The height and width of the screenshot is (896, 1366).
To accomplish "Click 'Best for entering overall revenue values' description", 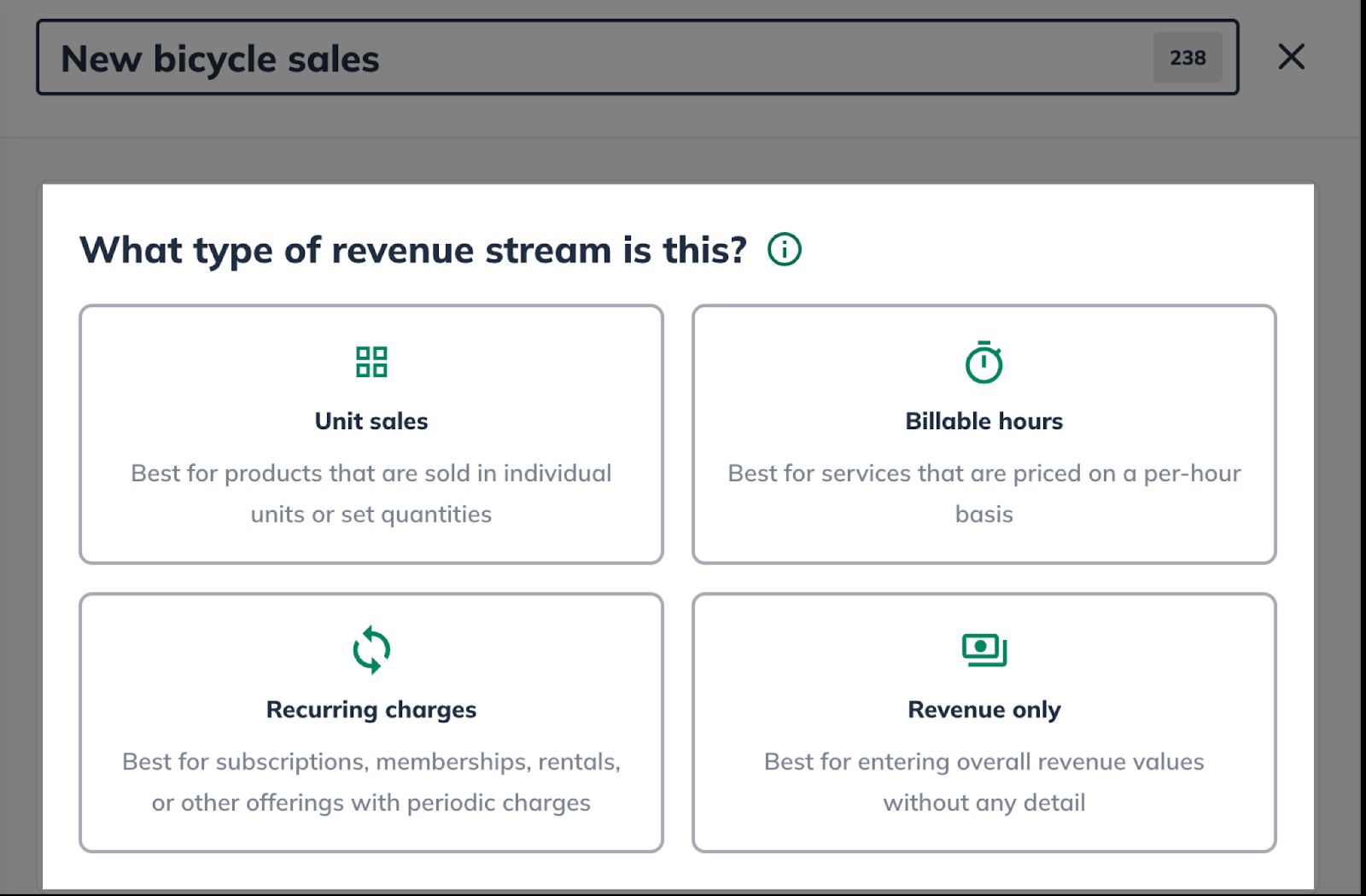I will (984, 782).
